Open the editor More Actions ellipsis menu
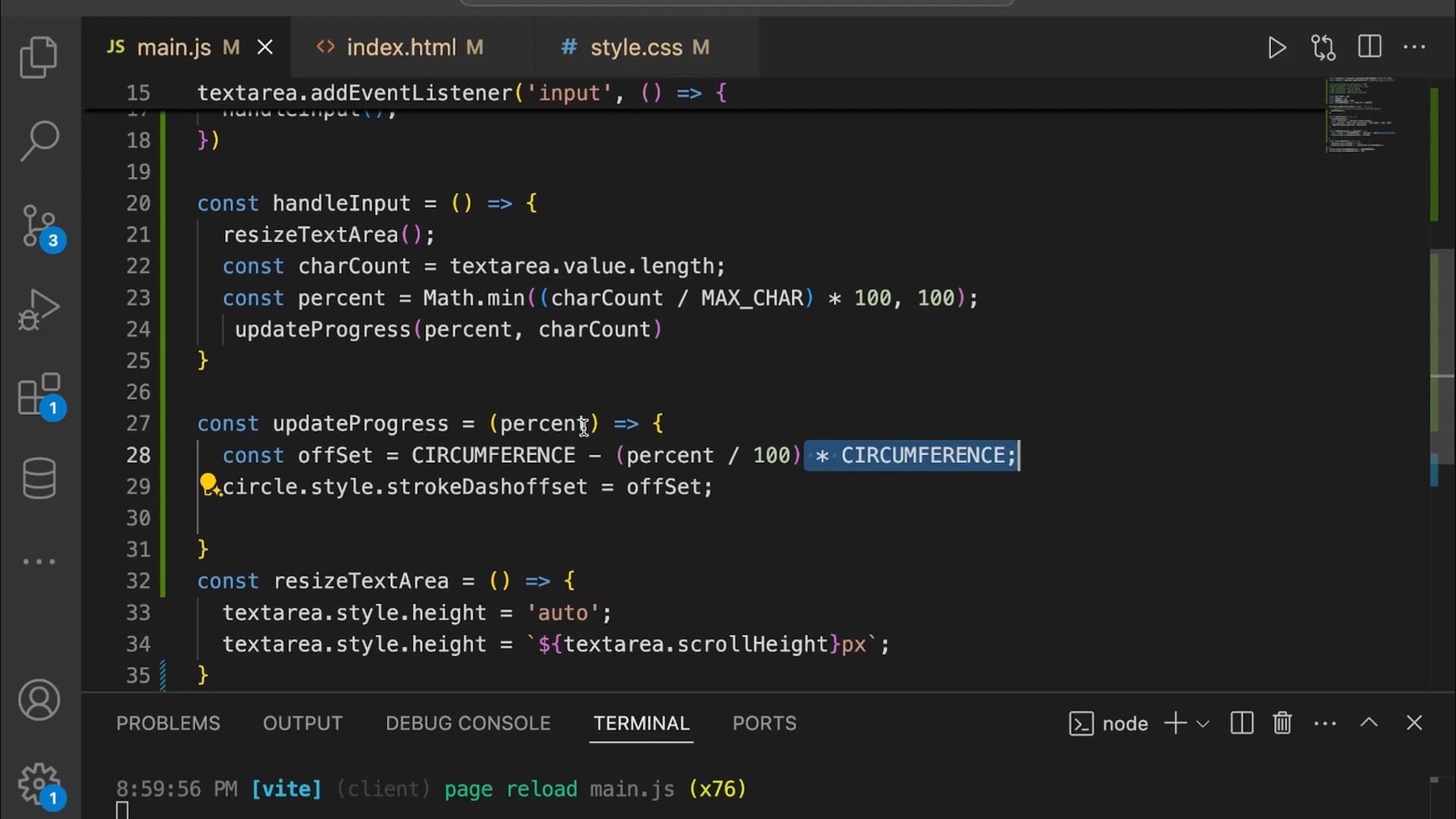Screen dimensions: 1456x819 (1414, 47)
